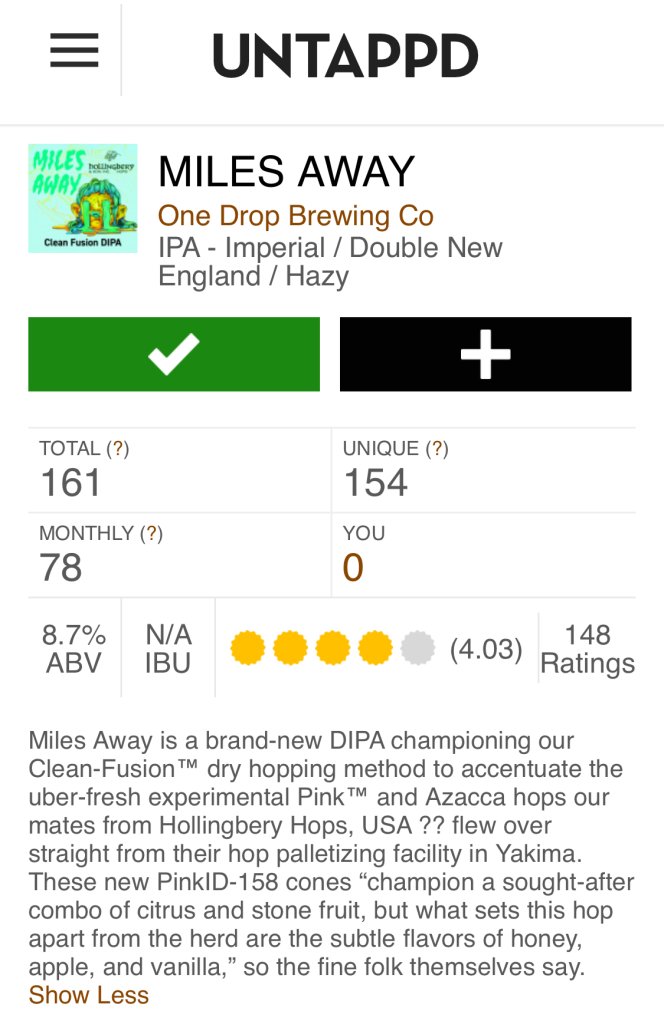Open the Miles Away beer label thumbnail

[x=83, y=199]
